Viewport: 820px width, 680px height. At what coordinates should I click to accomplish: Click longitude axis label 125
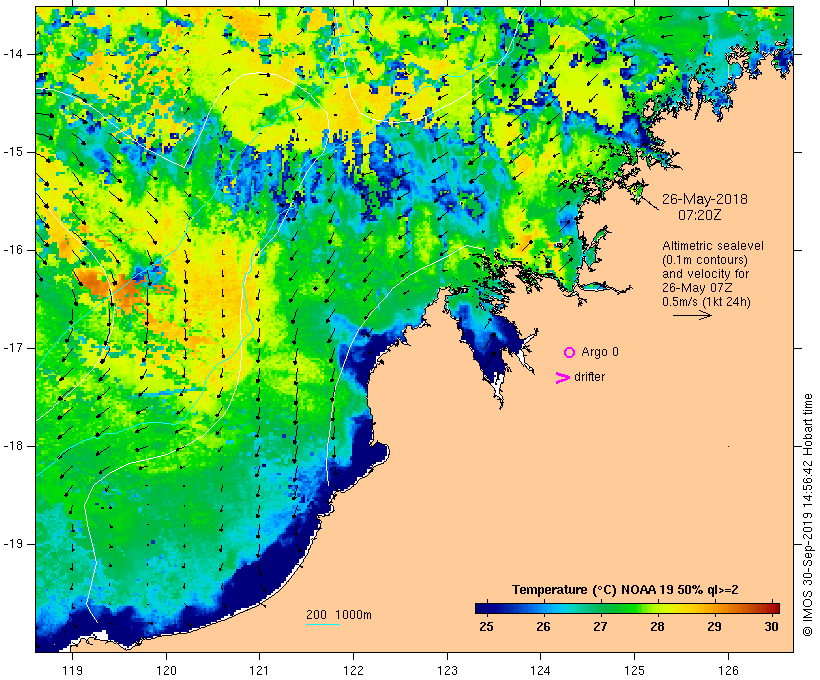click(635, 671)
